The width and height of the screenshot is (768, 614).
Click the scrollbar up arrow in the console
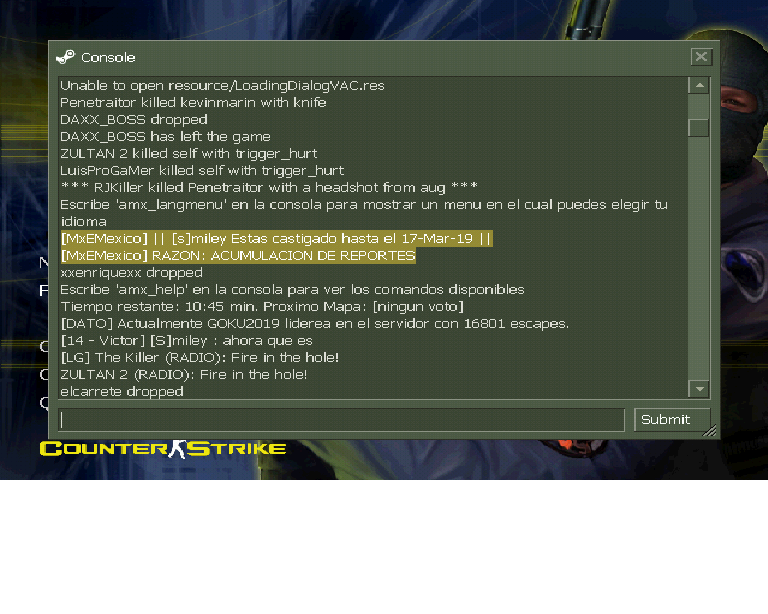[699, 86]
